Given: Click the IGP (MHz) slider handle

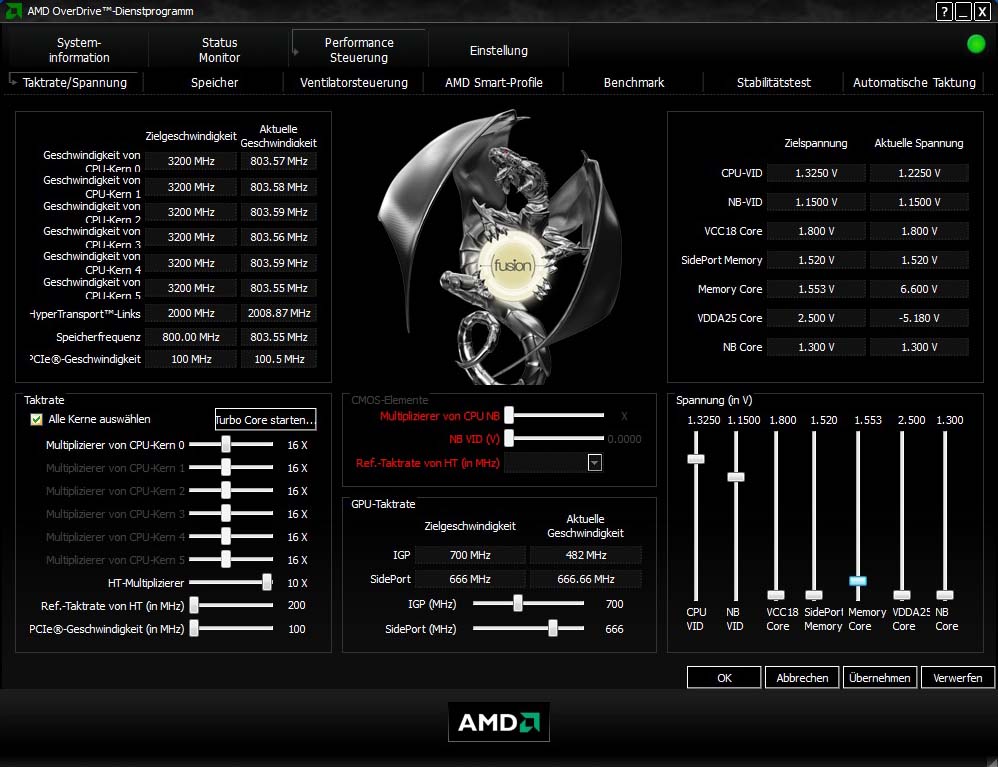Looking at the screenshot, I should click(518, 603).
